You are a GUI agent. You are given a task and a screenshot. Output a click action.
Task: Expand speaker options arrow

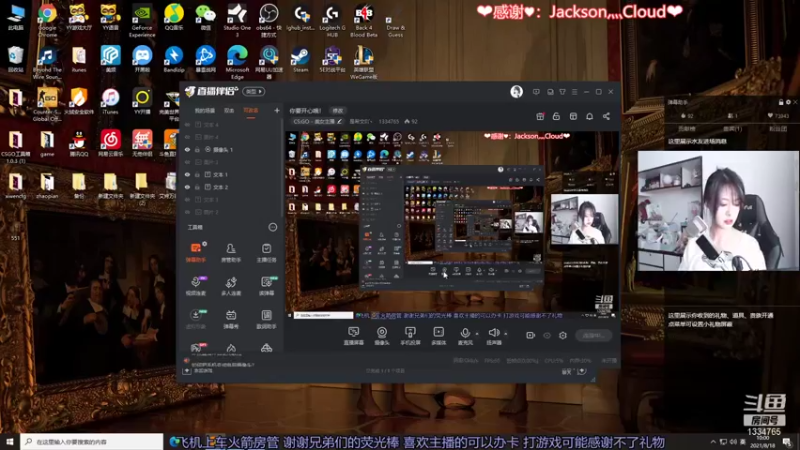coord(506,334)
